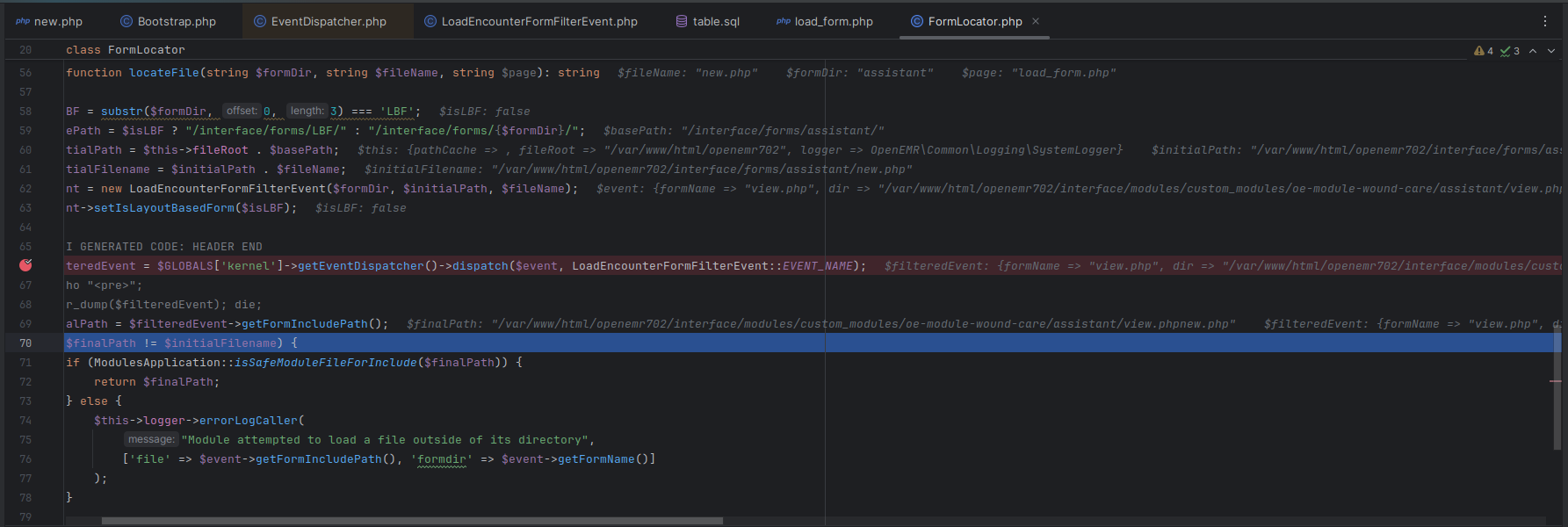Click the table.sql database file icon
The image size is (1568, 527).
(682, 21)
